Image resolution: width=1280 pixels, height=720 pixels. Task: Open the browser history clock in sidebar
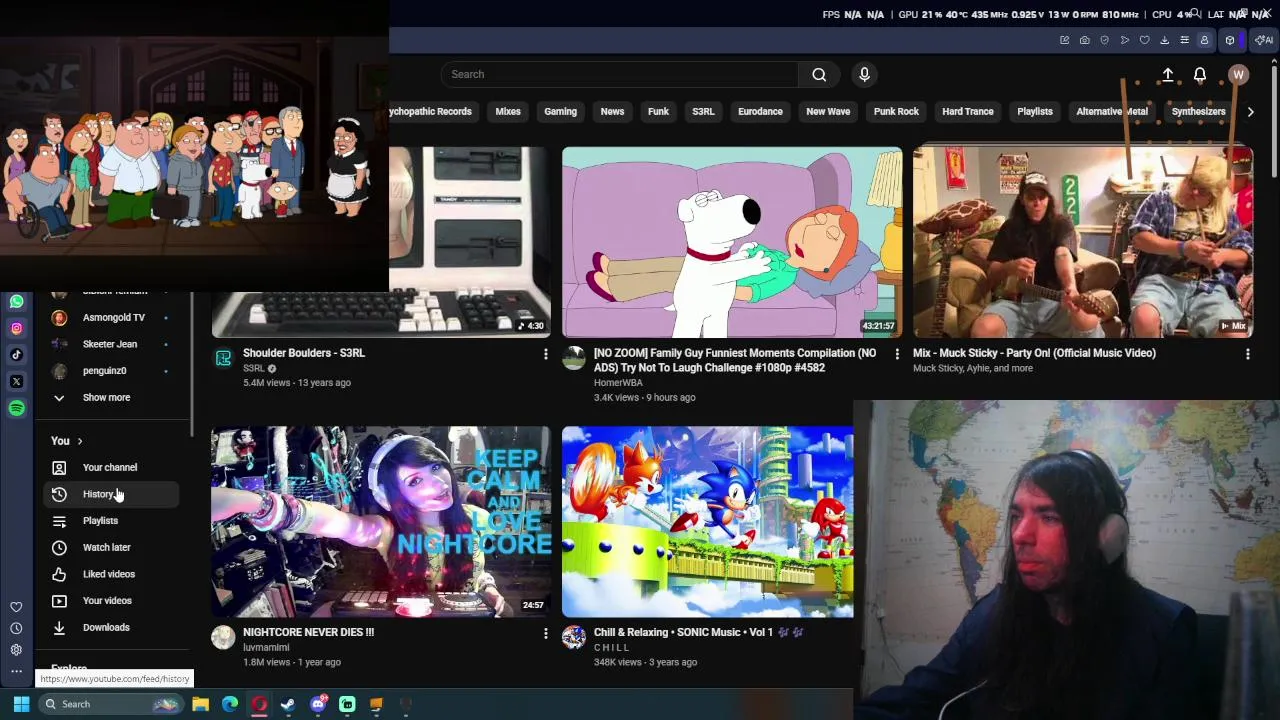tap(16, 628)
